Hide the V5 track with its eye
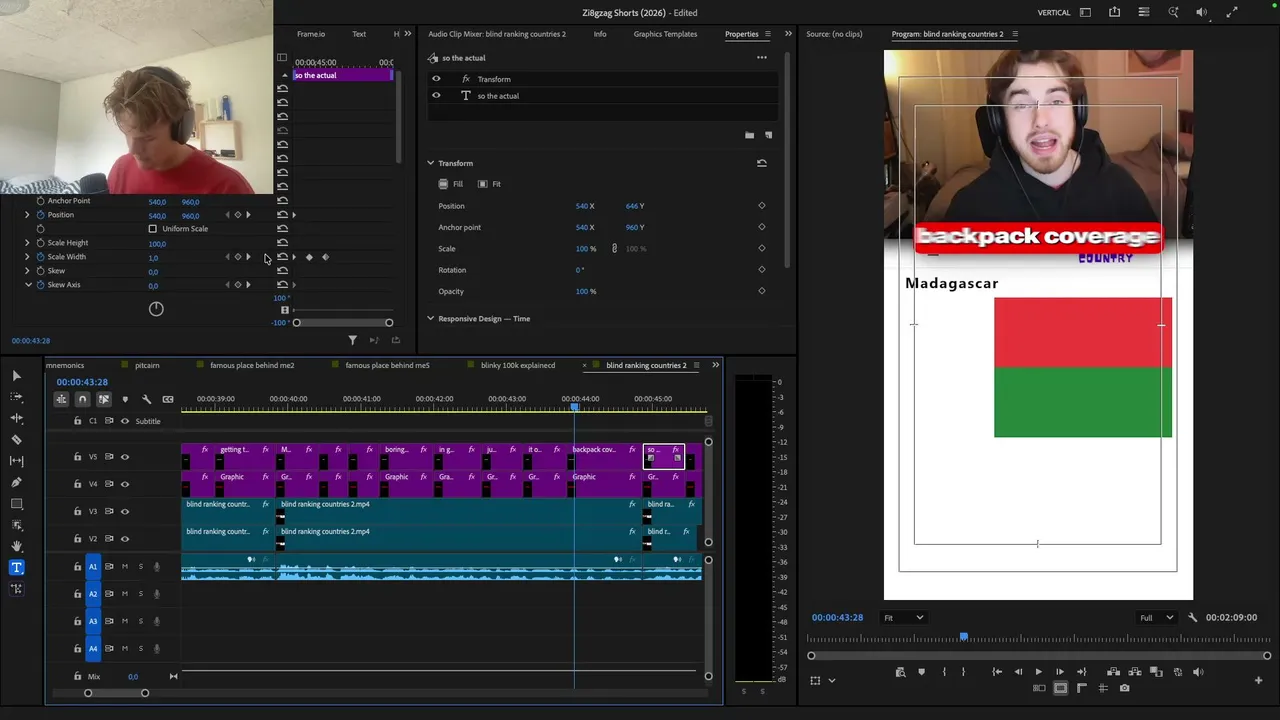The height and width of the screenshot is (720, 1280). pos(125,457)
